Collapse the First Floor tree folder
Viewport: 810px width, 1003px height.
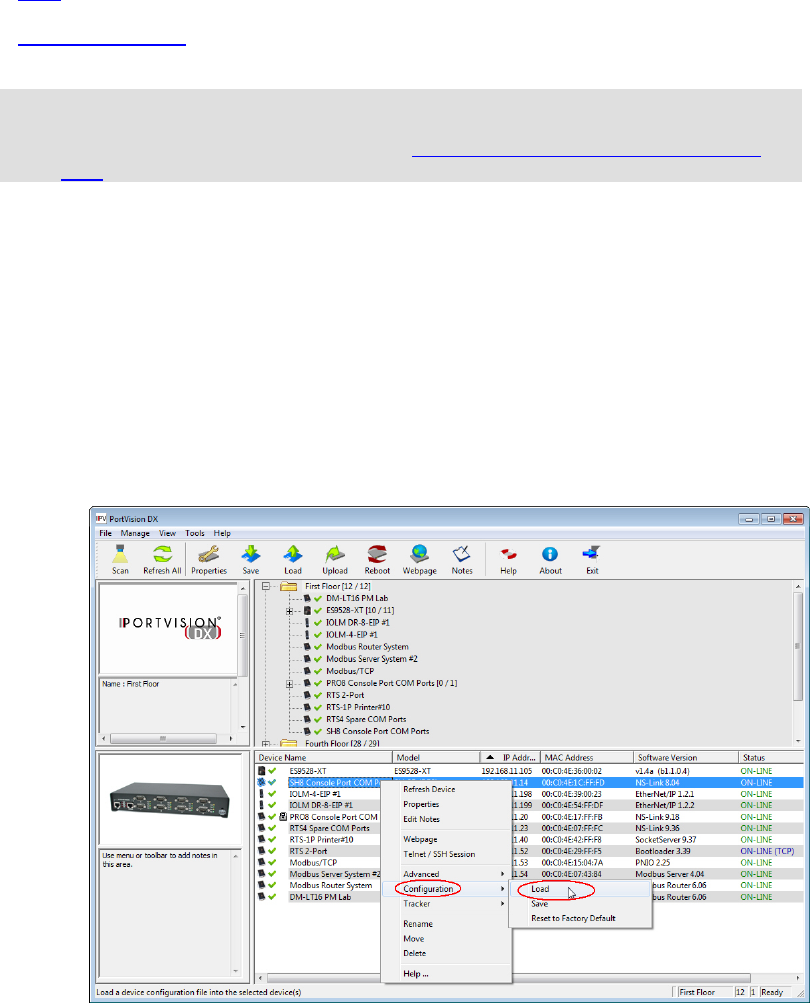click(x=267, y=586)
